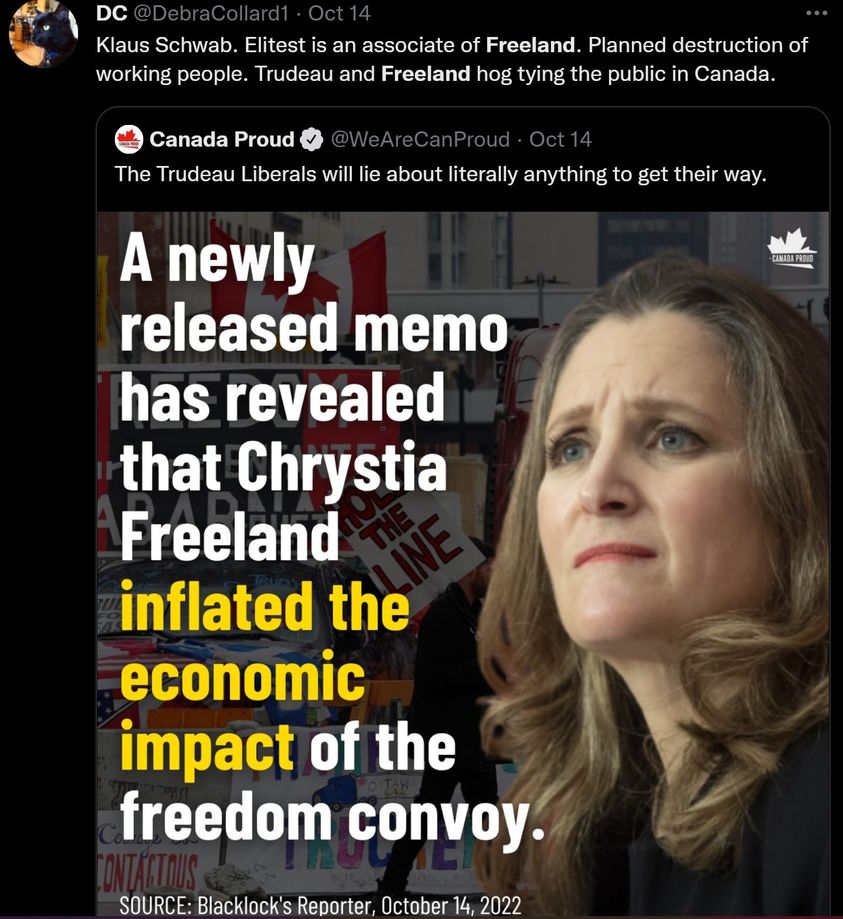Click the bold Freeland keyword in first line
The image size is (843, 919).
click(531, 45)
